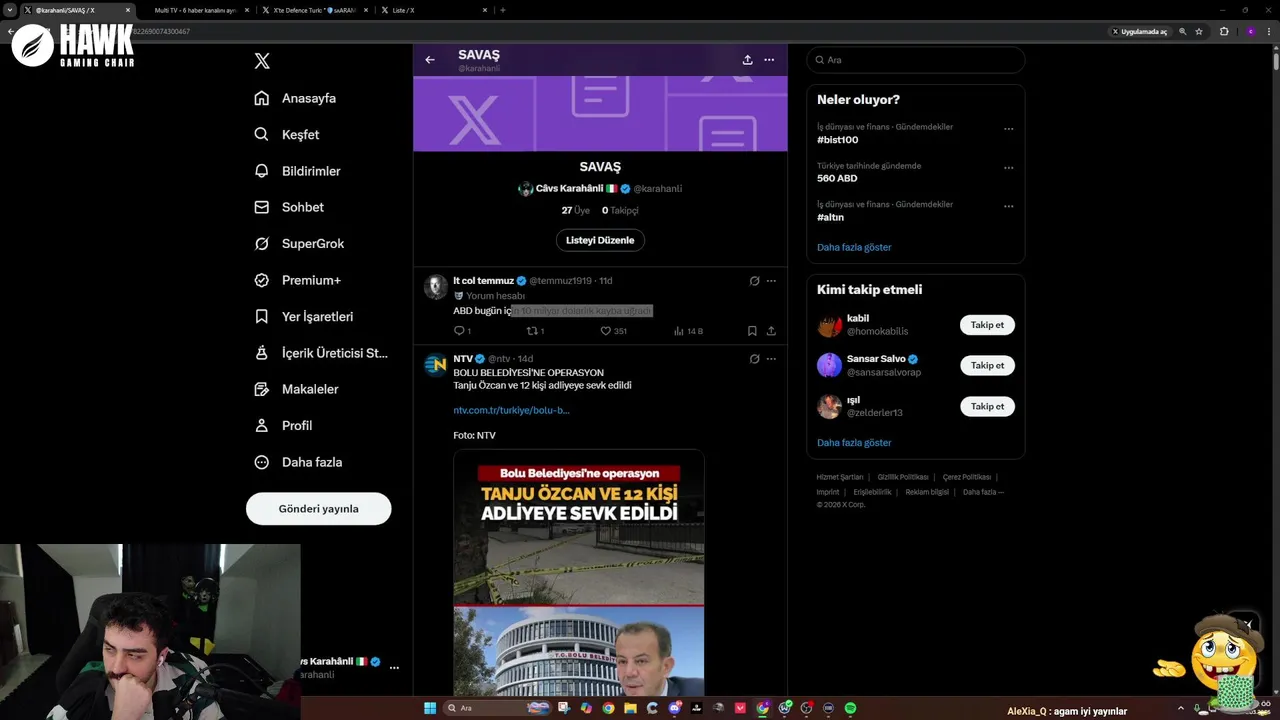Open the SAVAŞ list header's more options
The image size is (1280, 720).
pos(769,60)
